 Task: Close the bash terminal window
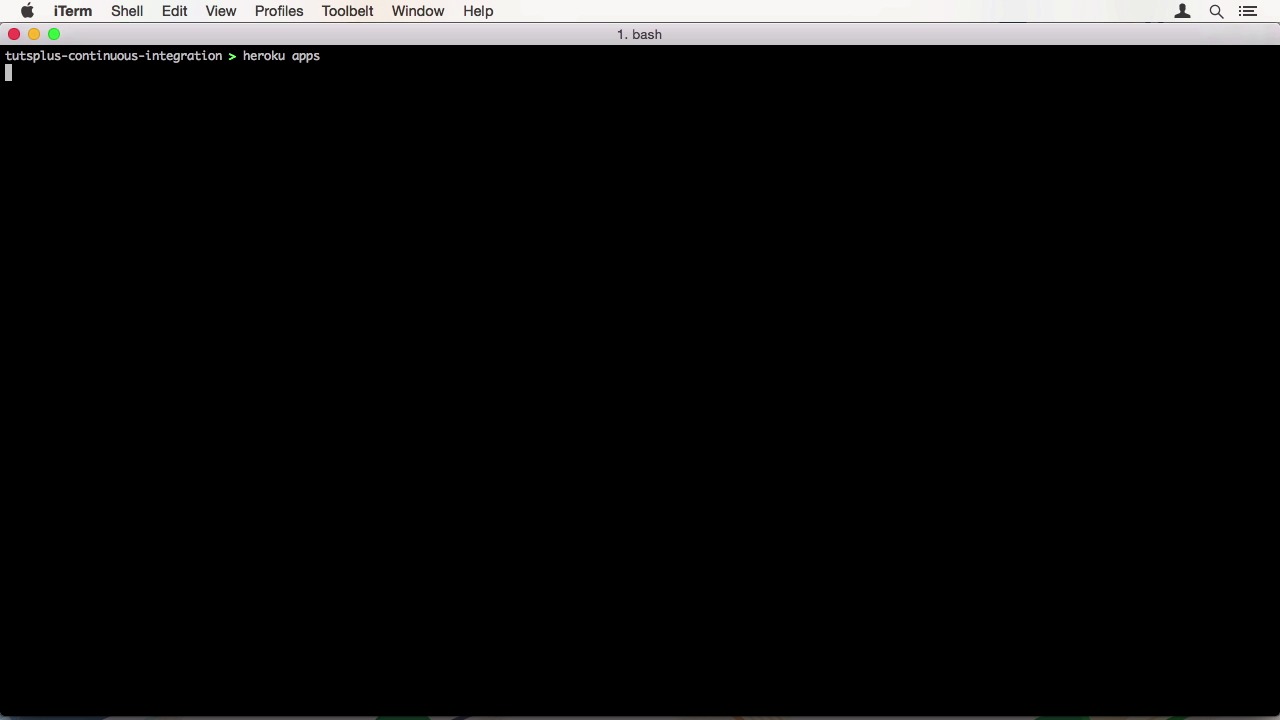click(14, 34)
